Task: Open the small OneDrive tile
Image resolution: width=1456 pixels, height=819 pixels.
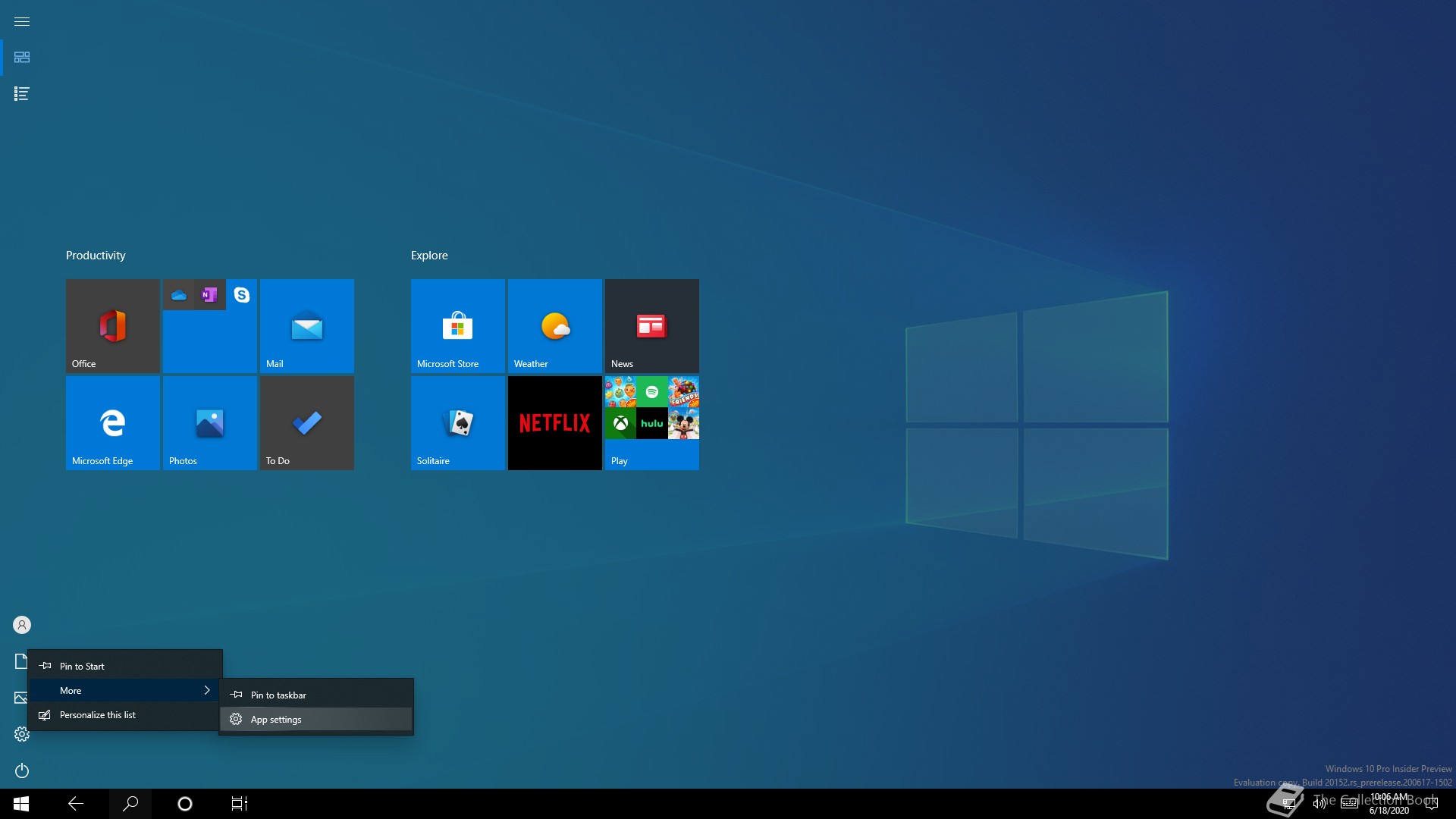Action: [x=179, y=295]
